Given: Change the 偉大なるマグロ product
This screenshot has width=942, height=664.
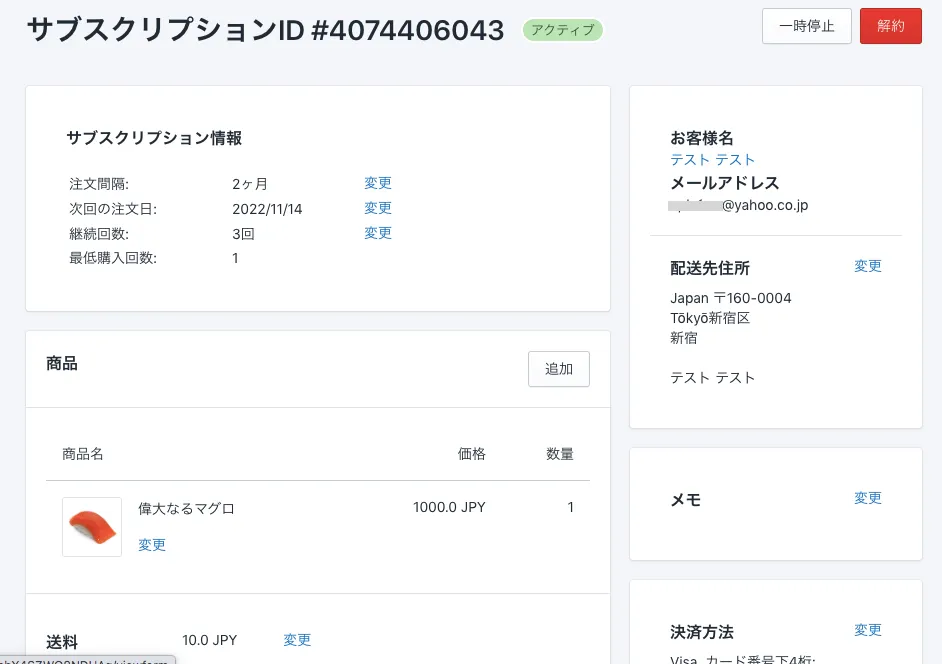Looking at the screenshot, I should pos(152,545).
